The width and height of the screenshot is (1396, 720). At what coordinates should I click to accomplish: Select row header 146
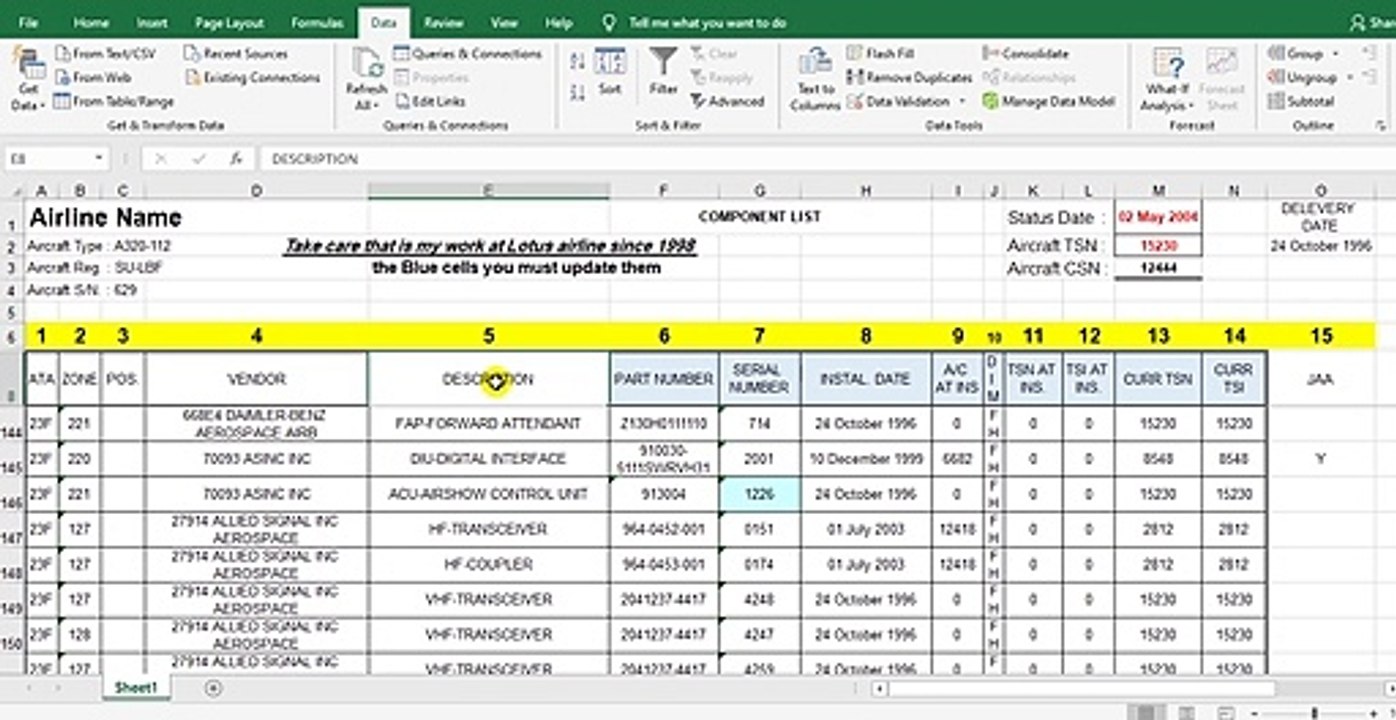[12, 494]
